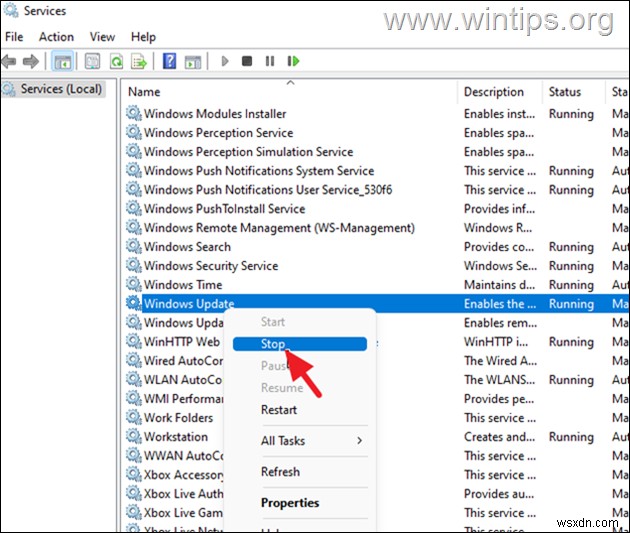Toggle Show/Hide Console Tree icon
Image resolution: width=630 pixels, height=533 pixels.
[63, 61]
